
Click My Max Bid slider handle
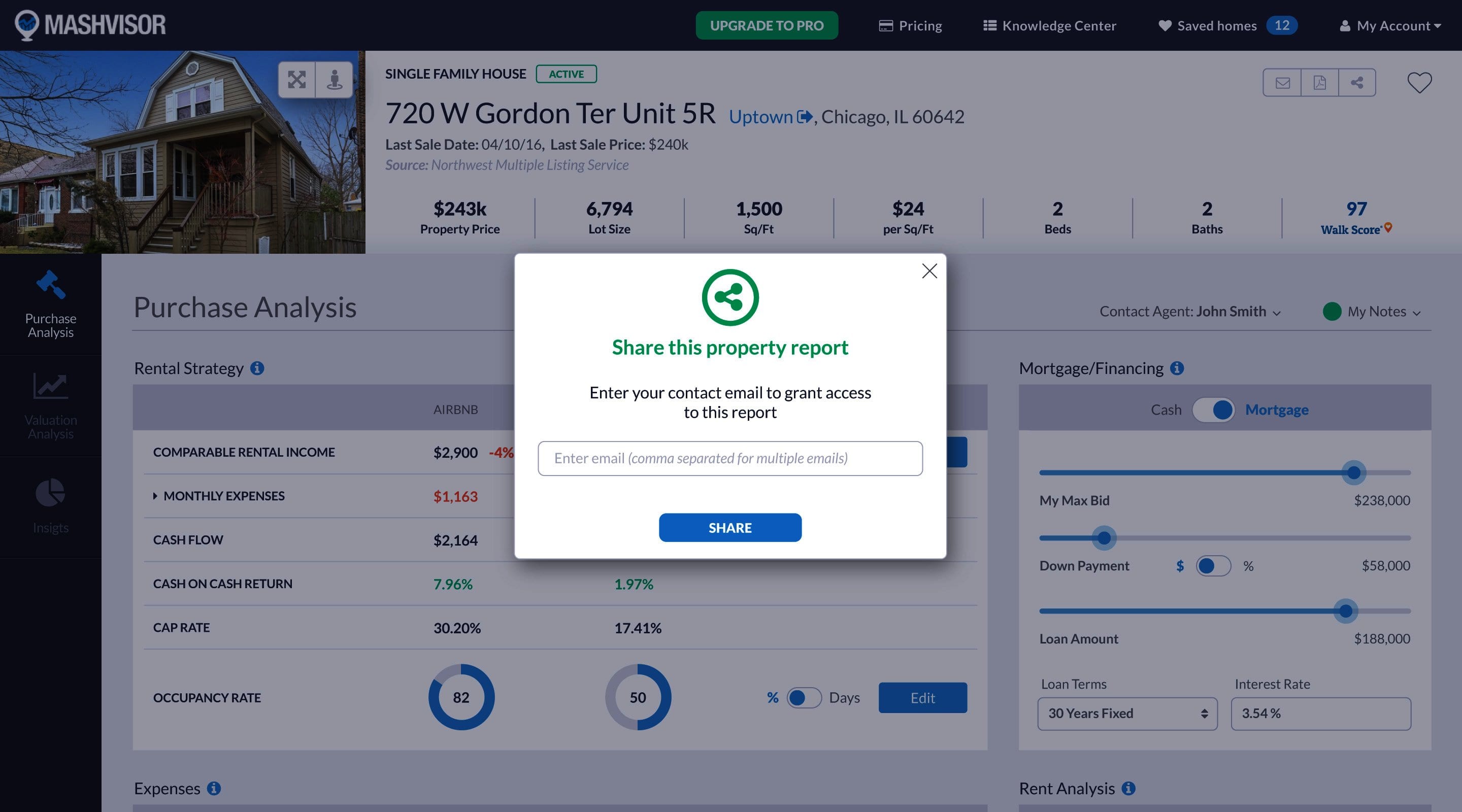click(x=1353, y=472)
